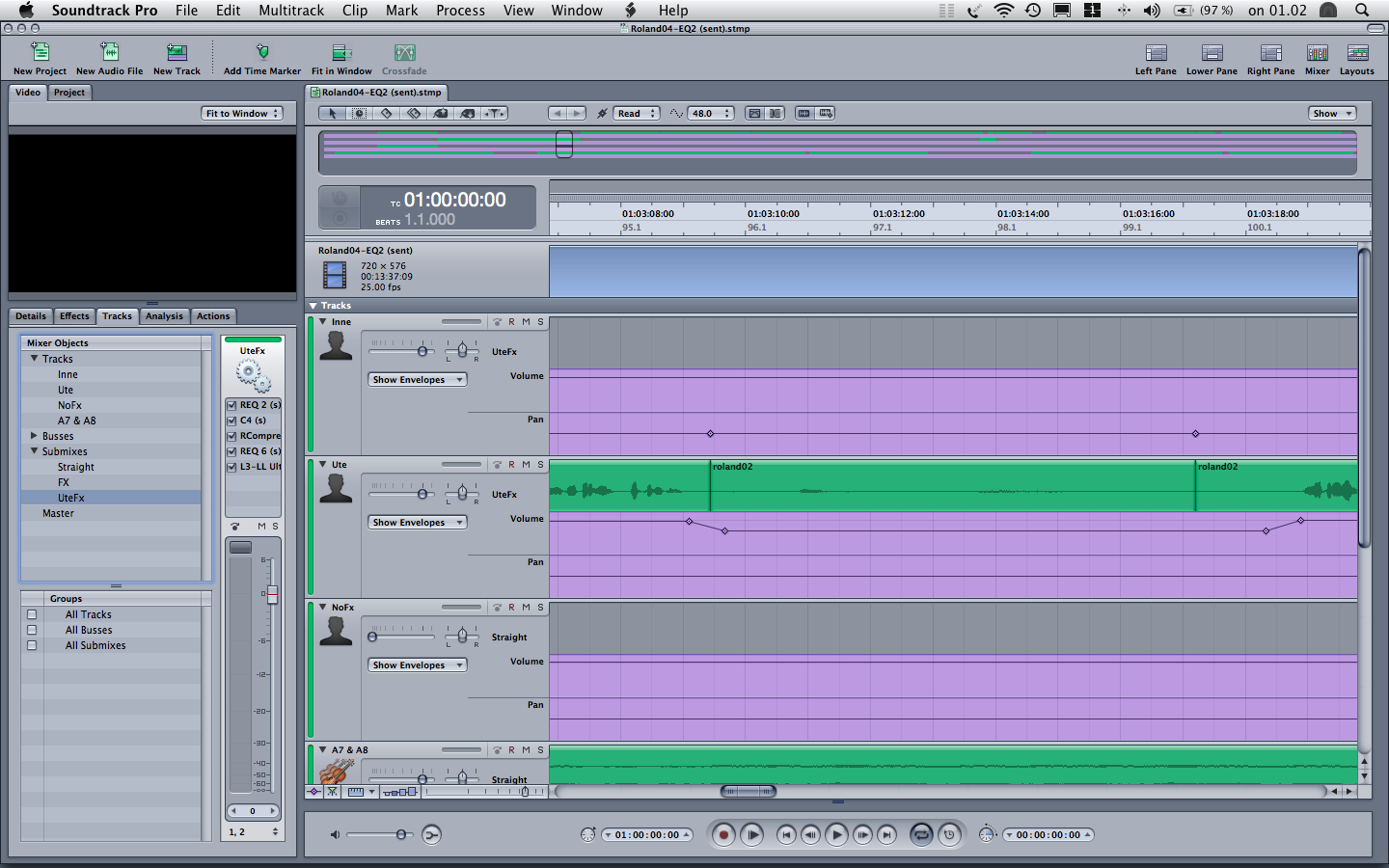Expand the Busses tree item
1389x868 pixels.
34,436
